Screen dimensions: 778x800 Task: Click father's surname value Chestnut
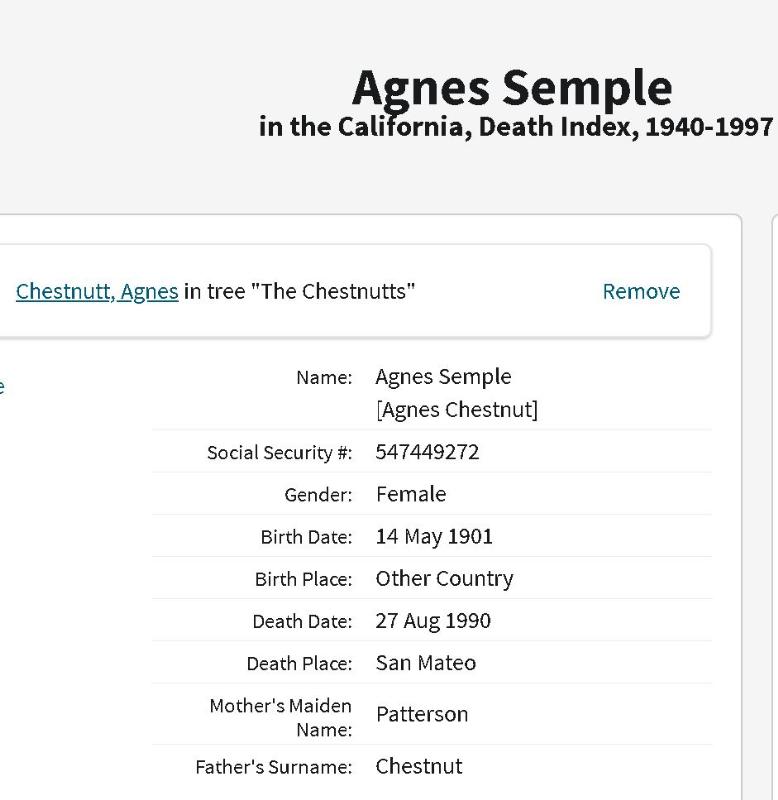[x=419, y=766]
